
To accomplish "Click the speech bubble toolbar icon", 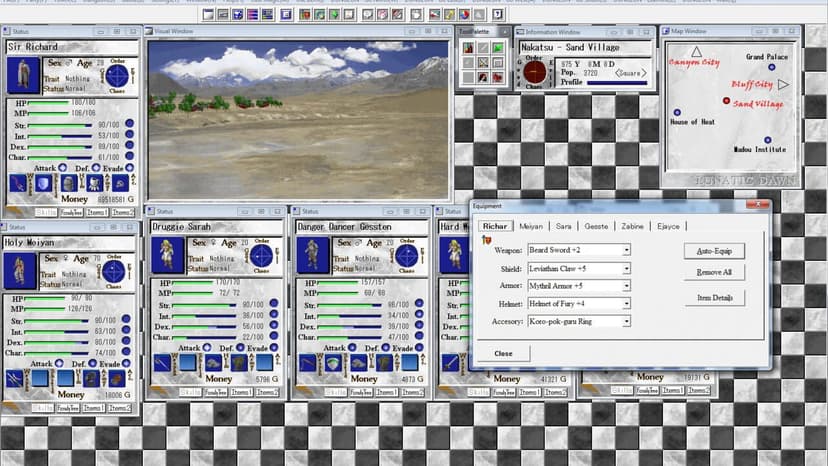I will click(368, 14).
